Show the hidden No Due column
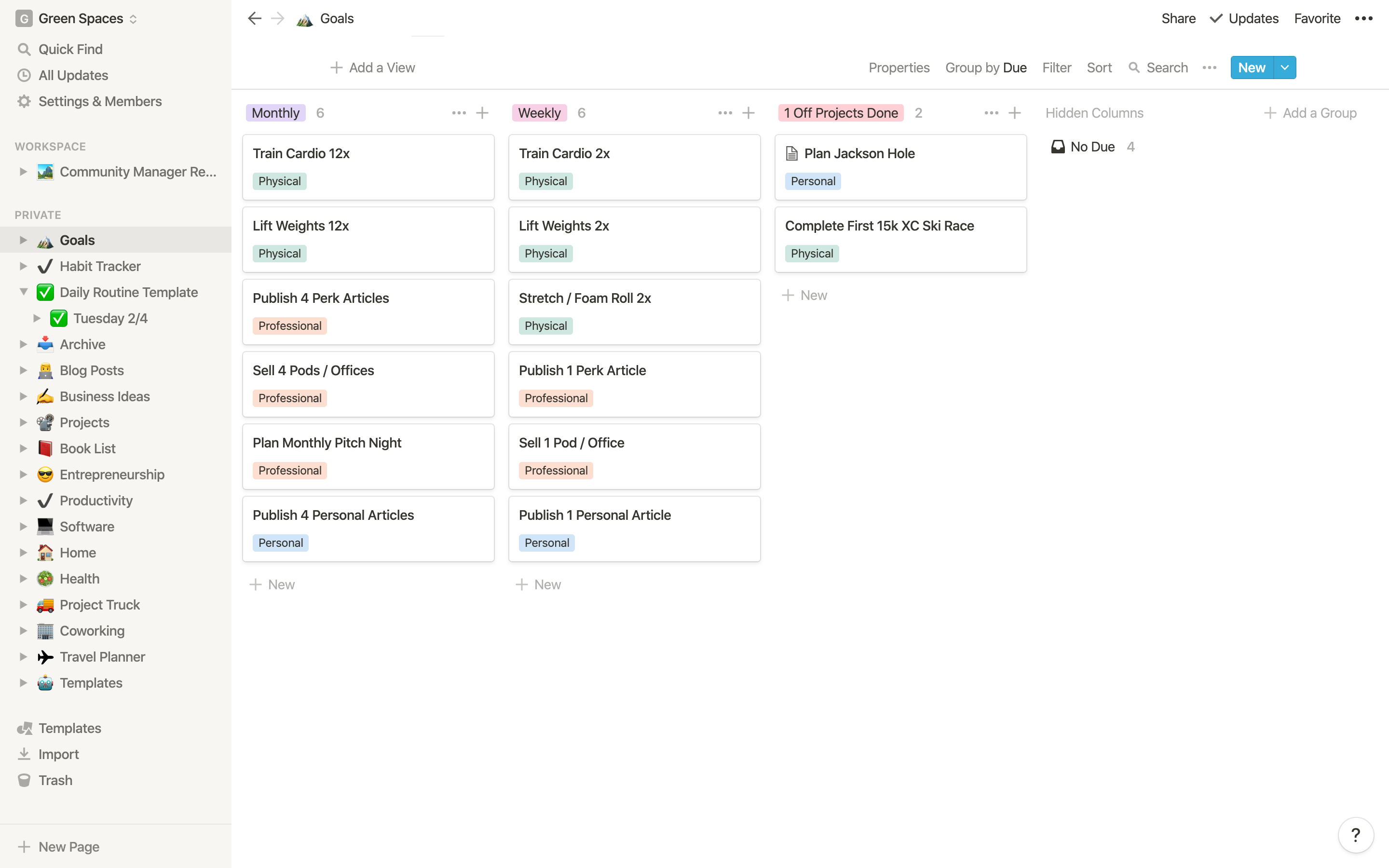1389x868 pixels. pyautogui.click(x=1092, y=147)
